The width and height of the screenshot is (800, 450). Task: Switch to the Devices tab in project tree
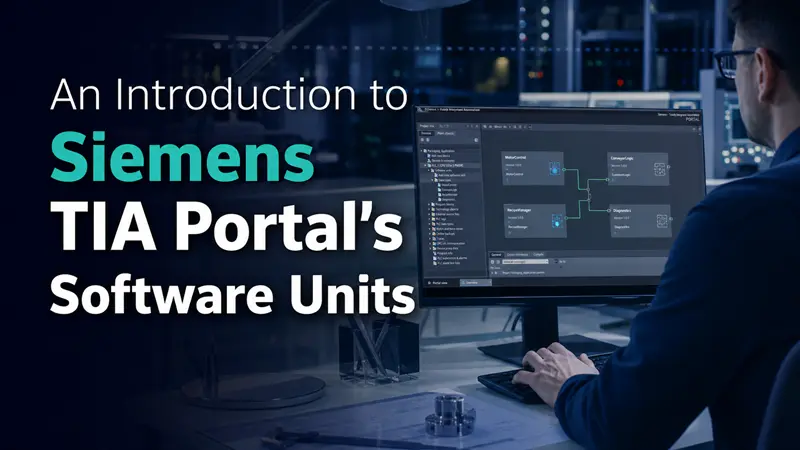pyautogui.click(x=426, y=133)
